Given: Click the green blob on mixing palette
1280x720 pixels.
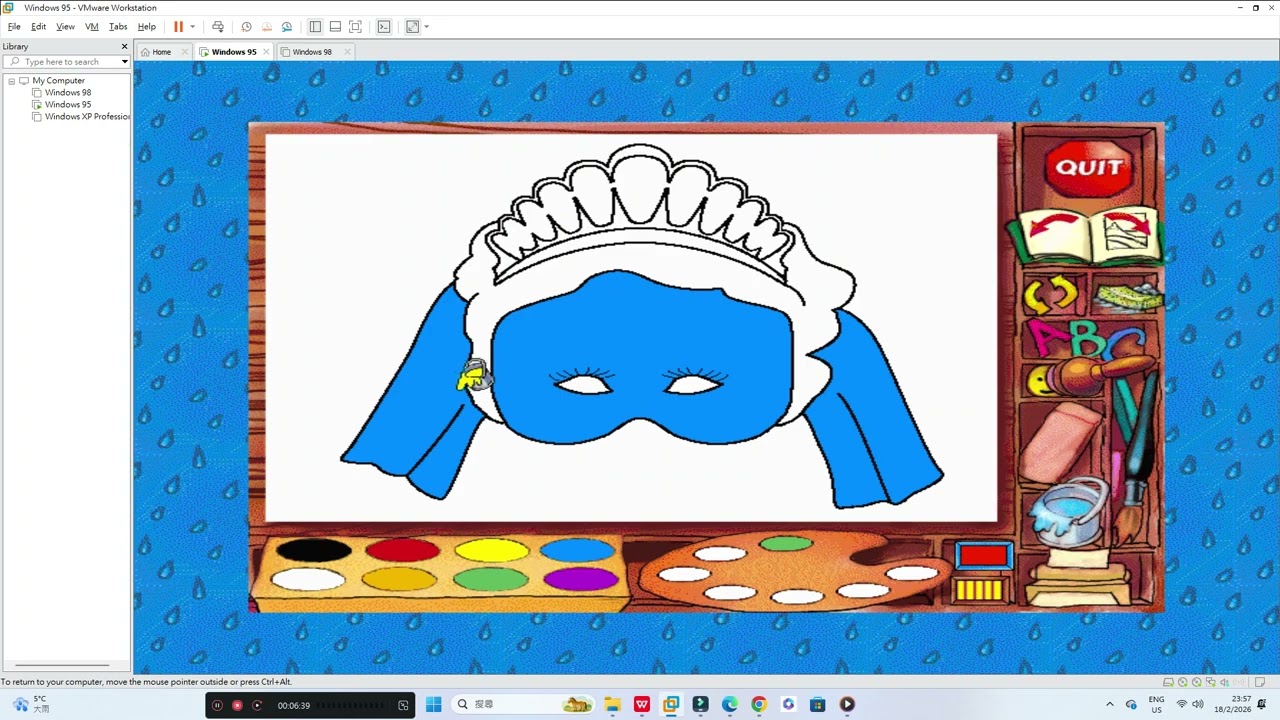Looking at the screenshot, I should tap(786, 544).
